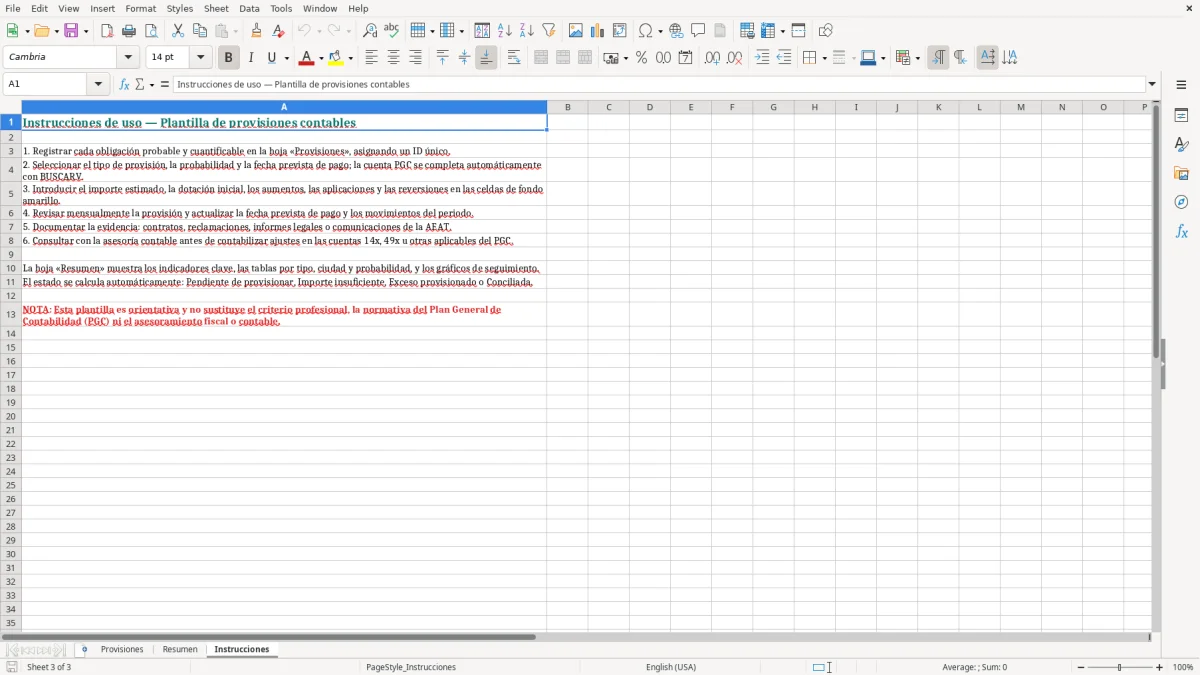Click the Save document icon

[71, 31]
